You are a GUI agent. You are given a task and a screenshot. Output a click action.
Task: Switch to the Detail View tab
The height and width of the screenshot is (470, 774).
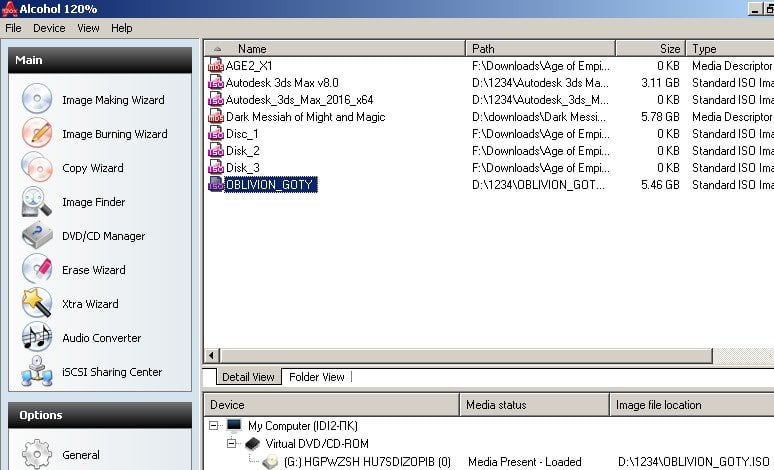click(x=248, y=377)
